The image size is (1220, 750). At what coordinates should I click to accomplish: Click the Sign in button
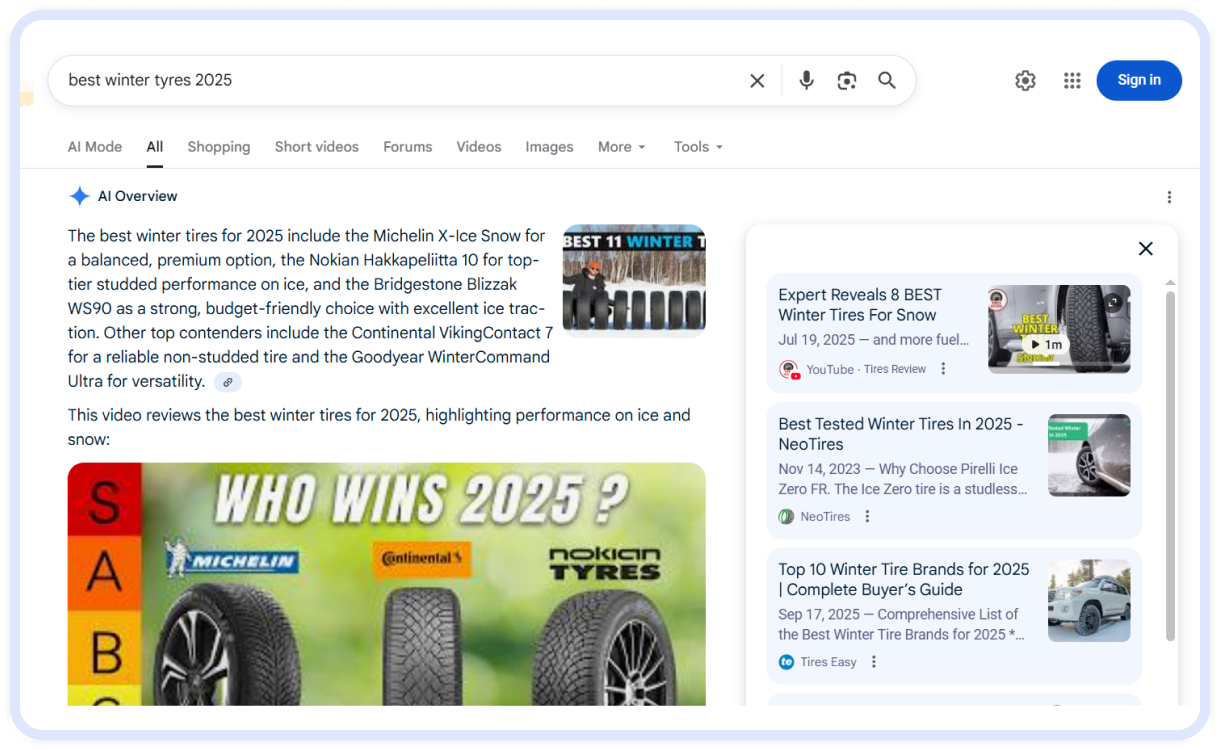click(1138, 81)
